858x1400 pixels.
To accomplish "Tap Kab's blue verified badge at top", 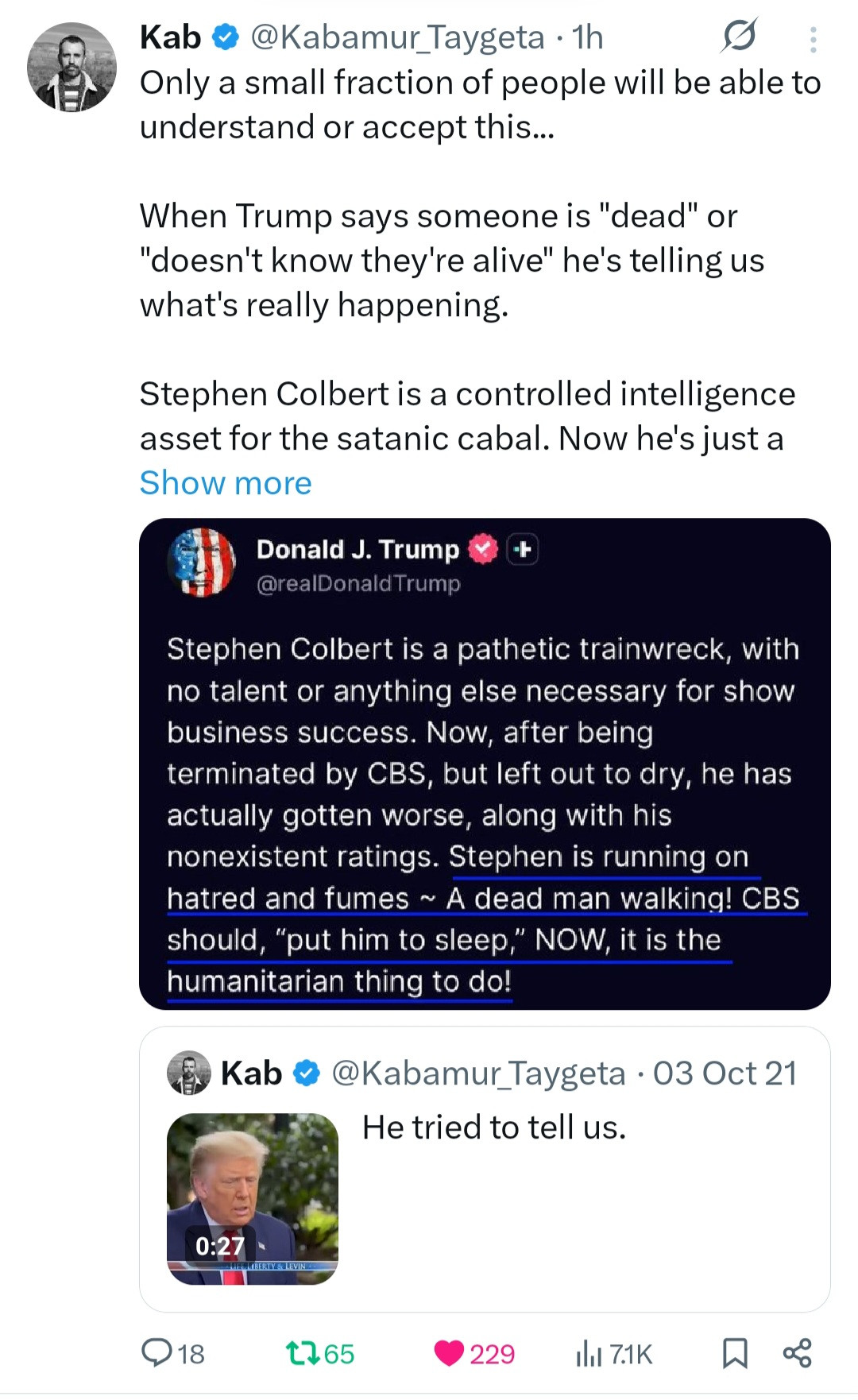I will pyautogui.click(x=227, y=37).
